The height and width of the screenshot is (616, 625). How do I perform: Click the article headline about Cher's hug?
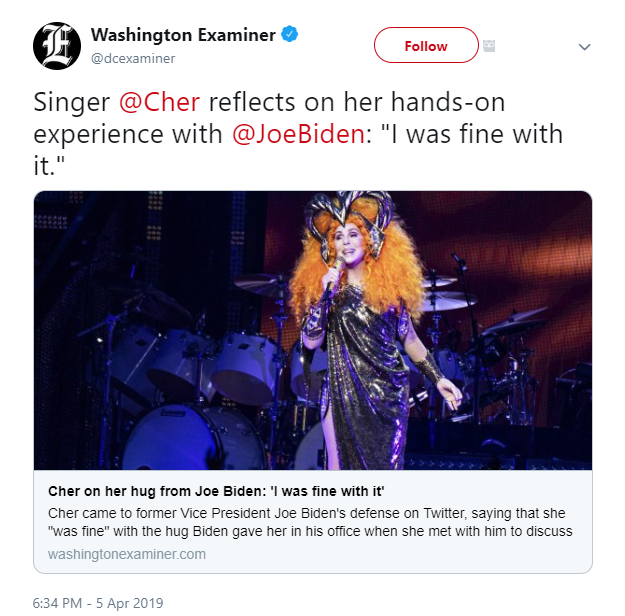tap(216, 491)
